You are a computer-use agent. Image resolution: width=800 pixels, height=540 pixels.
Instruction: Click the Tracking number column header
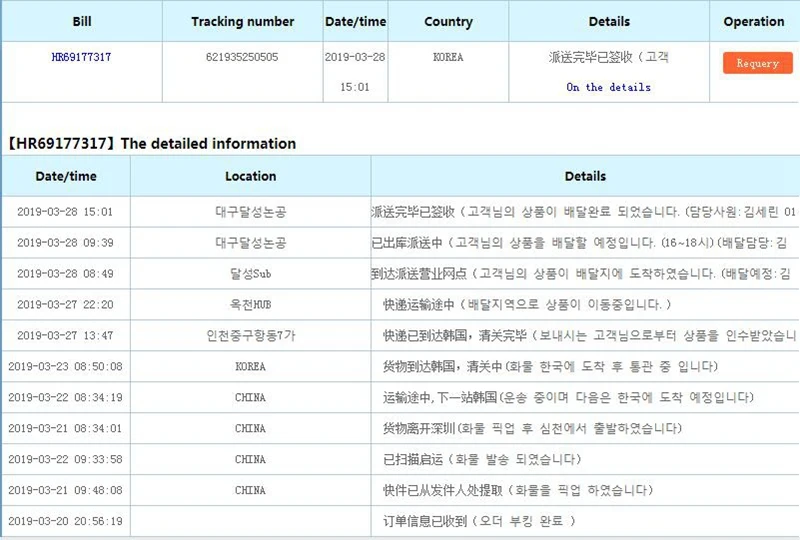[242, 21]
